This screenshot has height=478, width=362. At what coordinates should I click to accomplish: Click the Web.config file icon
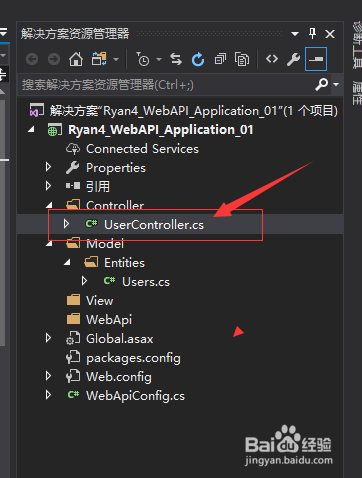pyautogui.click(x=73, y=376)
